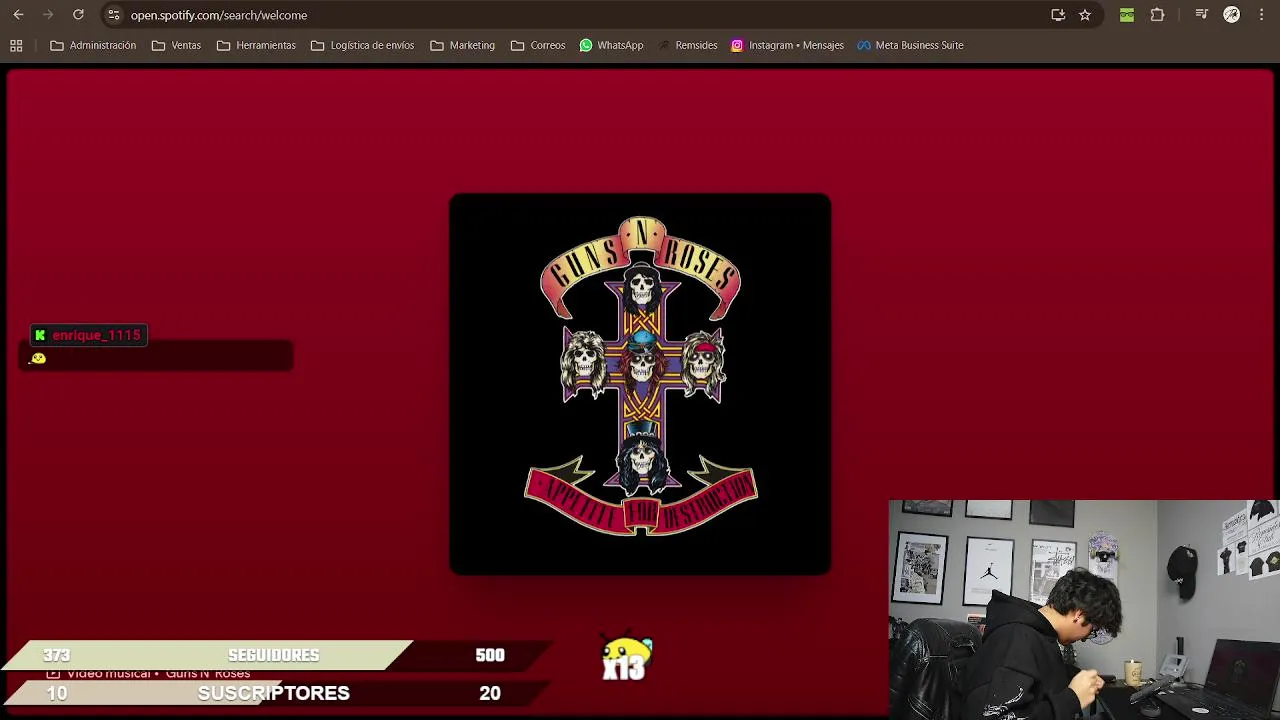Viewport: 1280px width, 720px height.
Task: Click the SEGUIDORES counter label
Action: coord(273,655)
